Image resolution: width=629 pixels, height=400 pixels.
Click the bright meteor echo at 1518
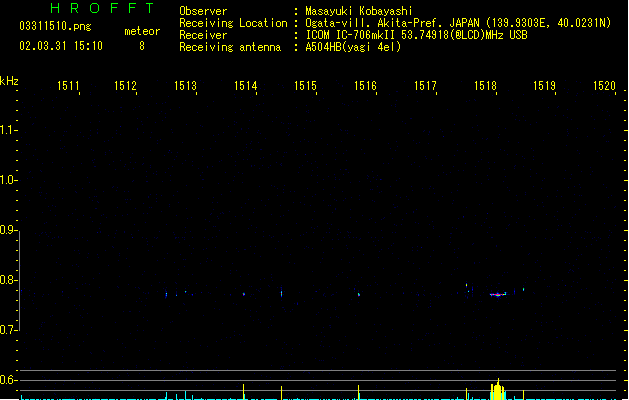498,294
